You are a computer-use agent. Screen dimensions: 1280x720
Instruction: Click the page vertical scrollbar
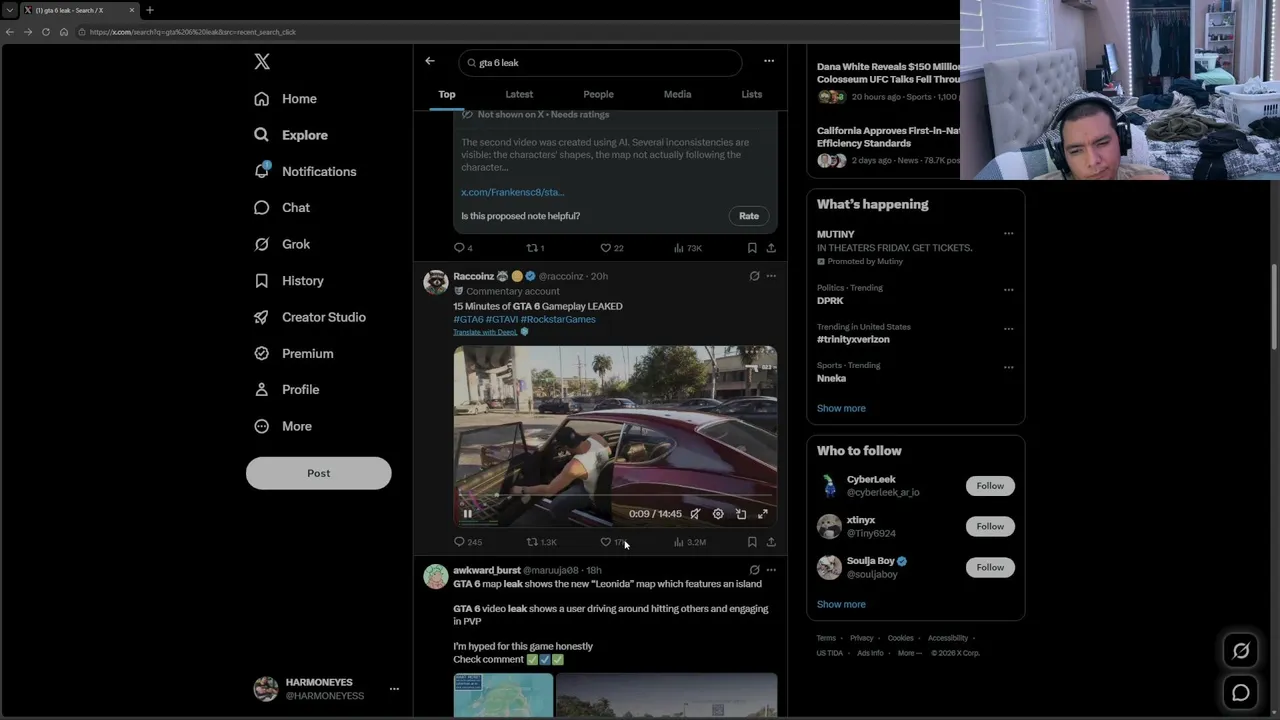pyautogui.click(x=1274, y=307)
